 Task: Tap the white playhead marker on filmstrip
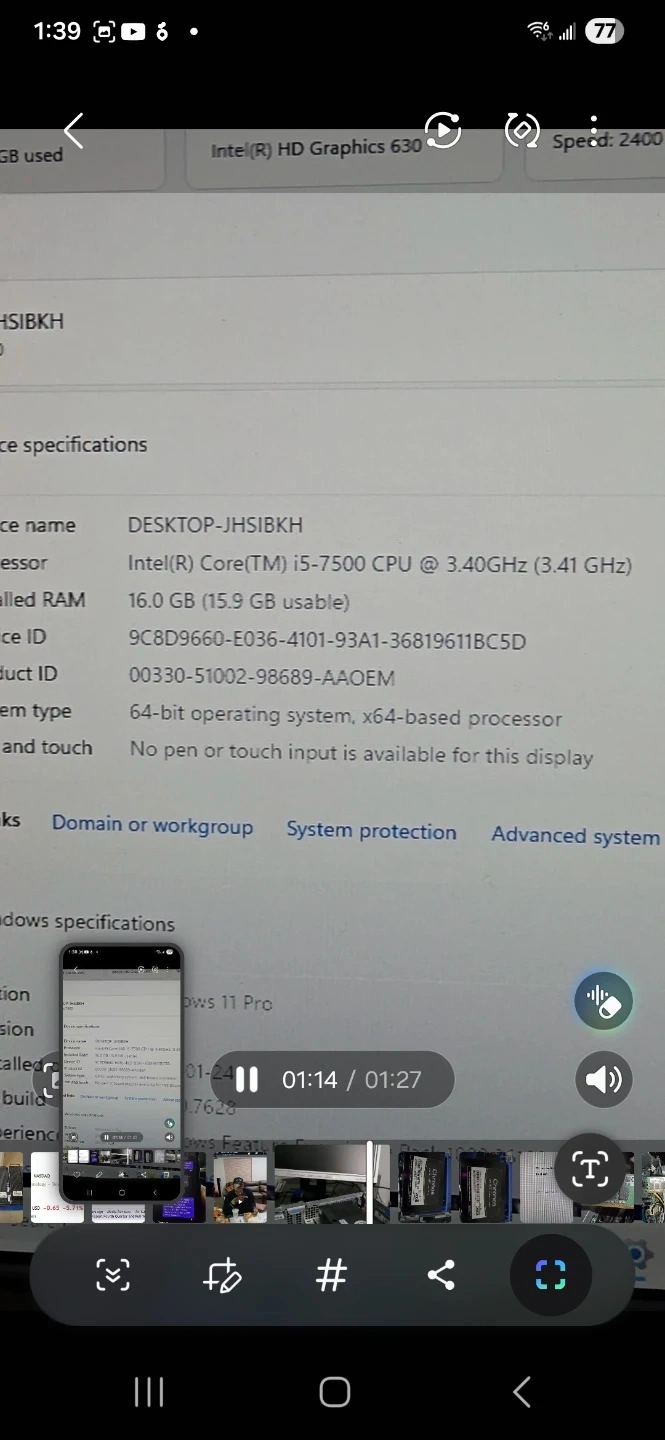(x=370, y=1185)
